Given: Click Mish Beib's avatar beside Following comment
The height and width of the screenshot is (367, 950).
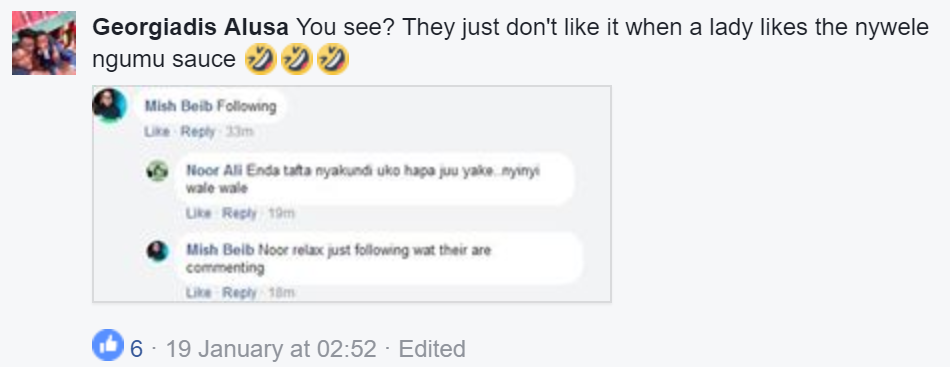Looking at the screenshot, I should pyautogui.click(x=110, y=105).
